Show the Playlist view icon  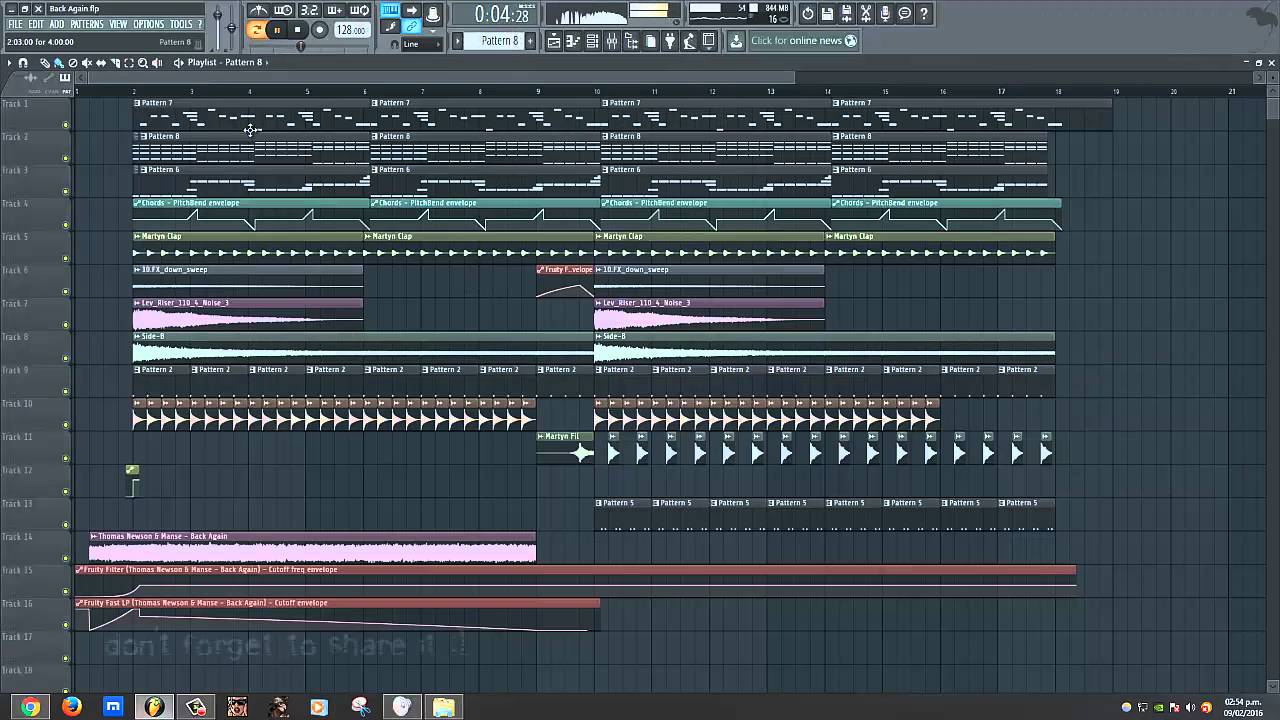[x=554, y=41]
